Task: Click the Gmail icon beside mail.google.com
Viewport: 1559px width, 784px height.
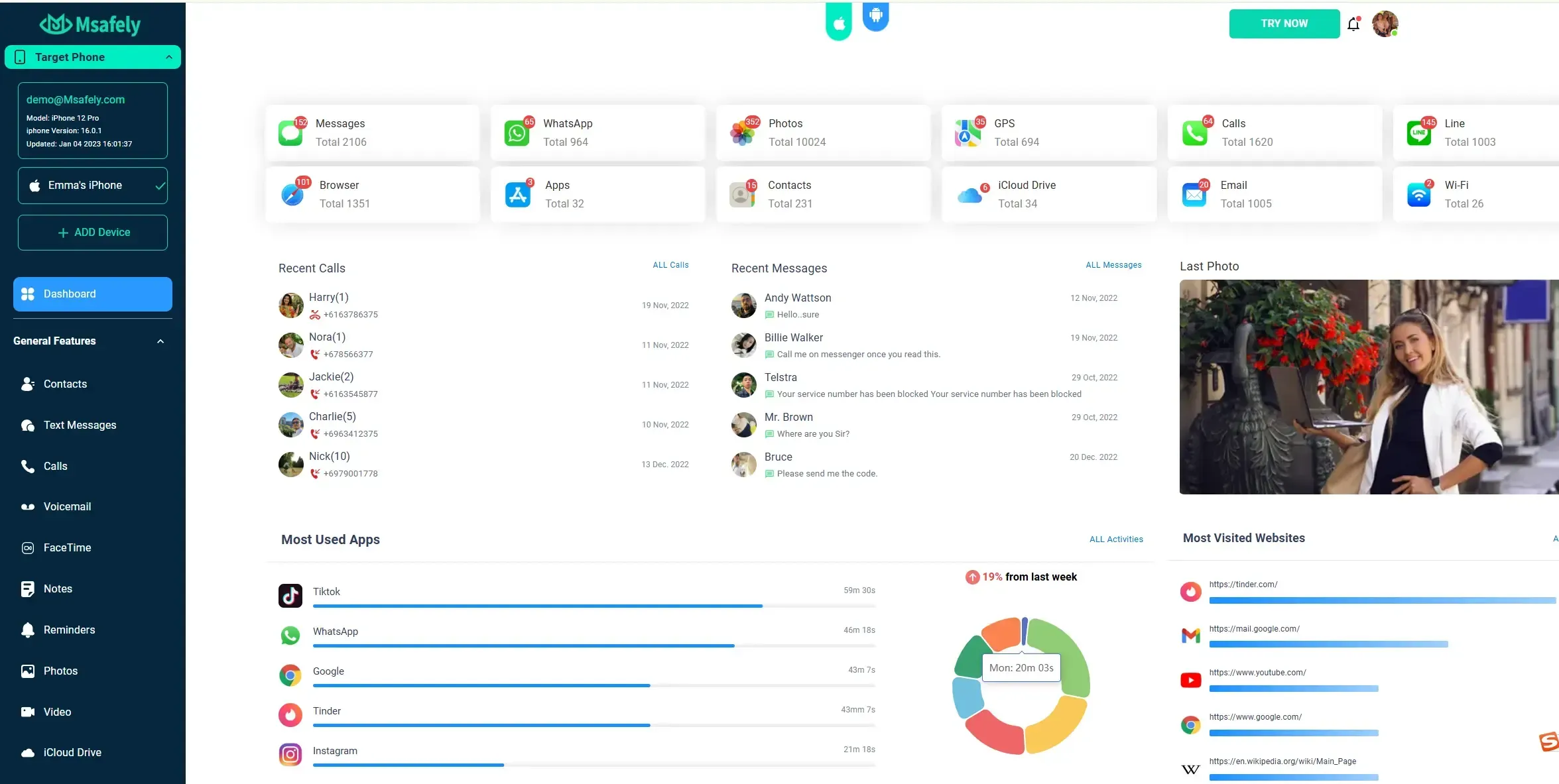Action: click(x=1191, y=636)
